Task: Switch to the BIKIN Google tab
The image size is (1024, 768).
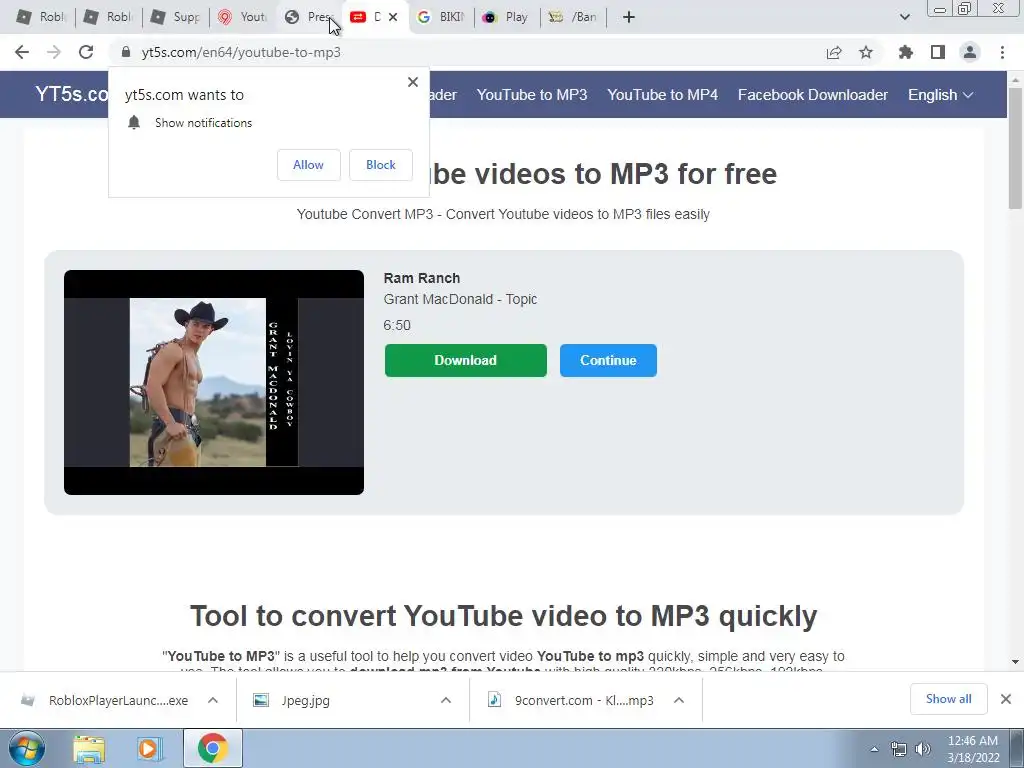Action: [x=441, y=17]
